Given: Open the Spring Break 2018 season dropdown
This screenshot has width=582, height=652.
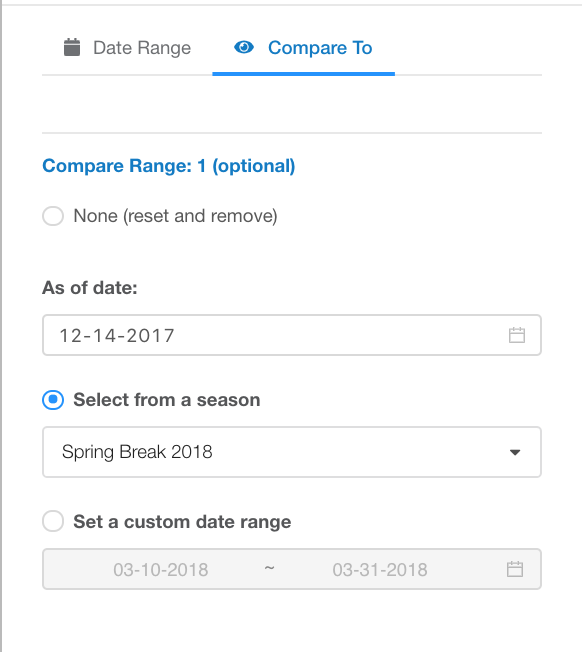Looking at the screenshot, I should tap(292, 452).
